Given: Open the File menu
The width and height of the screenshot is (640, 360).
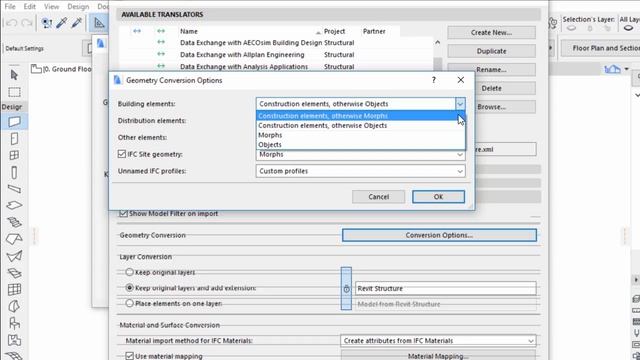Looking at the screenshot, I should (10, 7).
